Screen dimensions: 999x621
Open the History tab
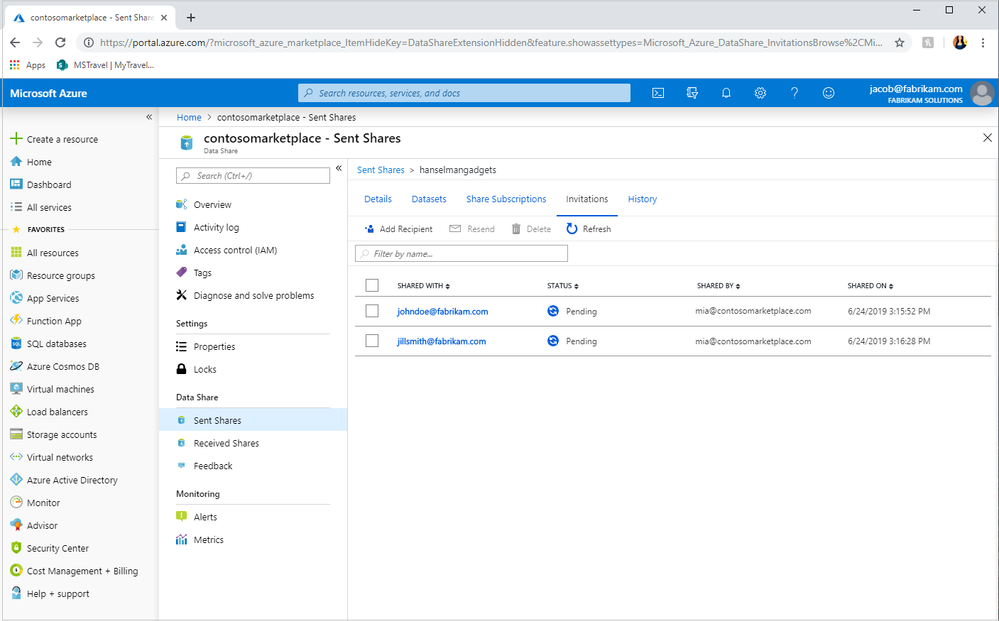point(642,199)
